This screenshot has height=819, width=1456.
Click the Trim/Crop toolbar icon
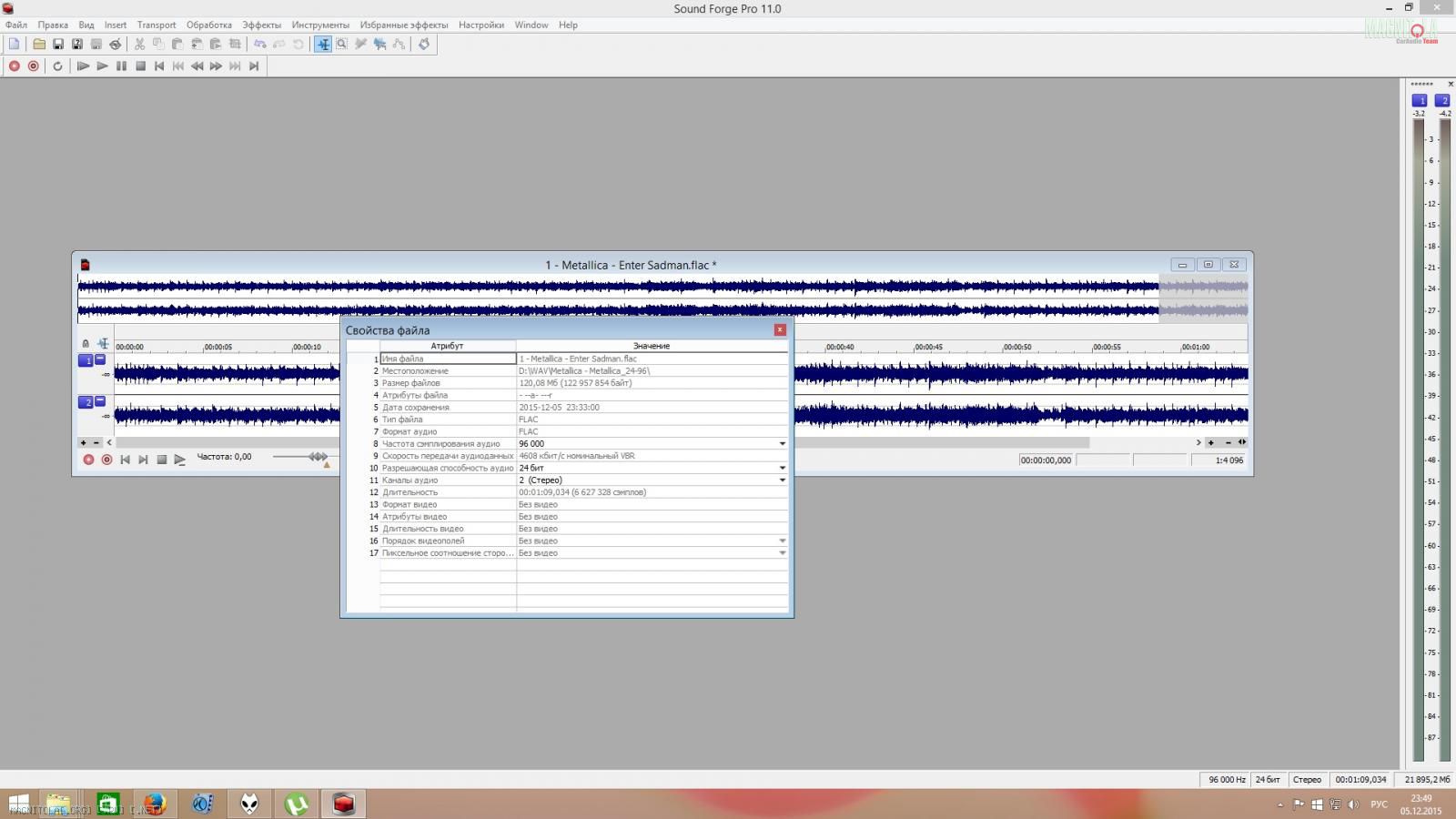click(235, 44)
